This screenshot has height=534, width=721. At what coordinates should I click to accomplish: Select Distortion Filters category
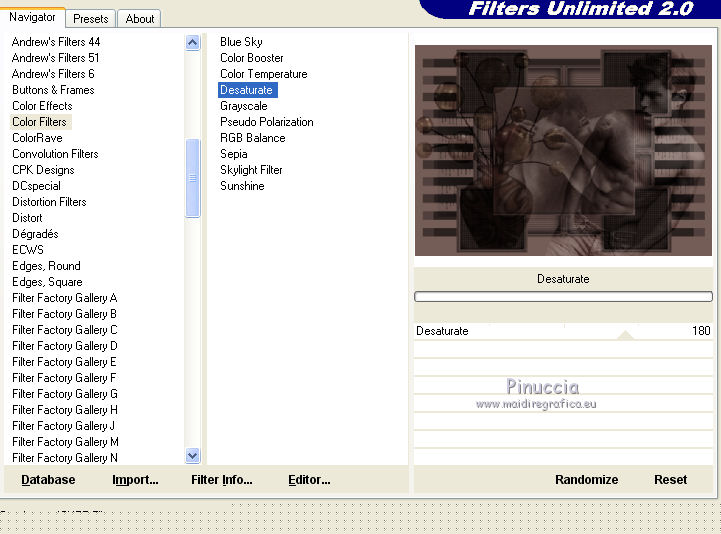click(49, 202)
